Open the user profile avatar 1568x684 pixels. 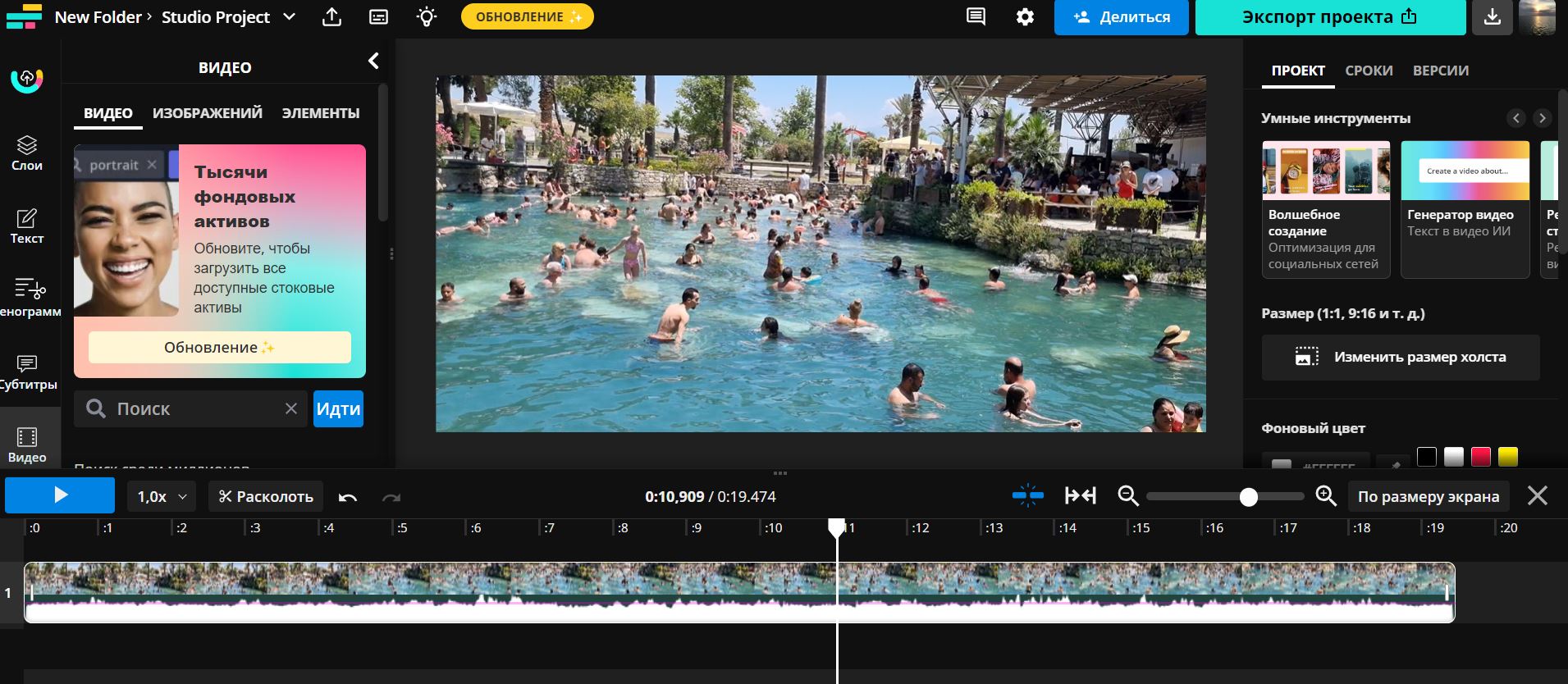(1538, 17)
